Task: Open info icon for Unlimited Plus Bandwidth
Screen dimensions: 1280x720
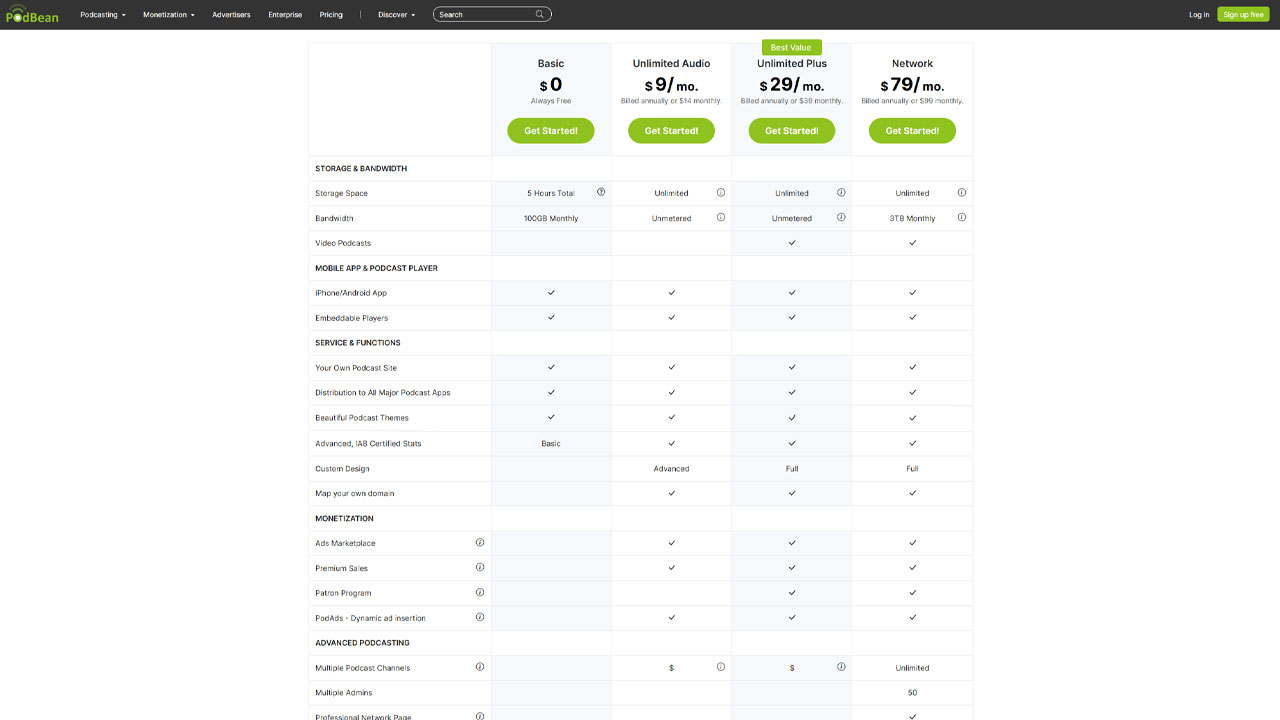Action: (841, 217)
